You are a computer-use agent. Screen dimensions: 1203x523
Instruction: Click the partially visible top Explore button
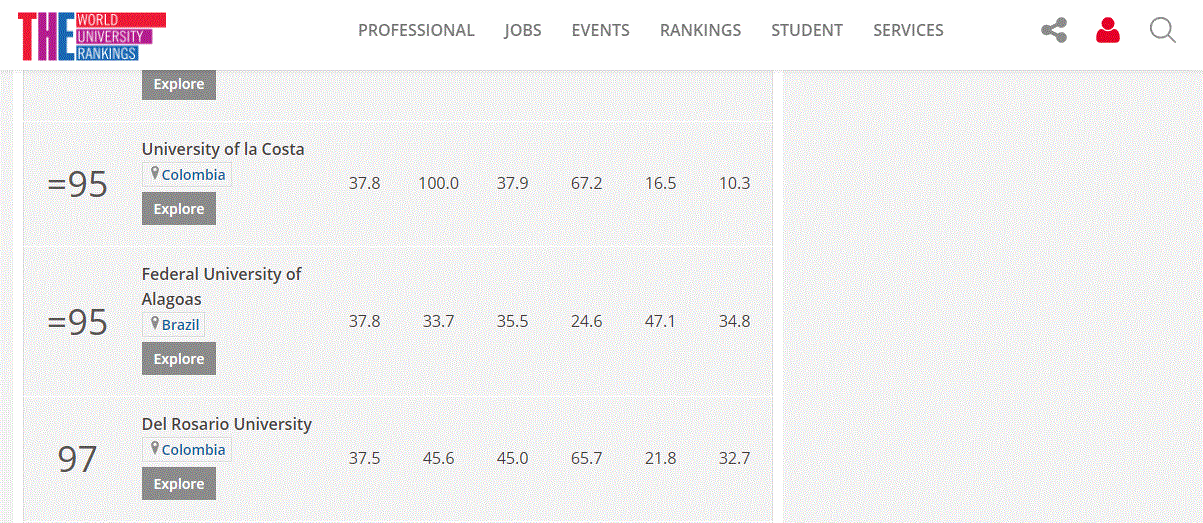point(179,85)
